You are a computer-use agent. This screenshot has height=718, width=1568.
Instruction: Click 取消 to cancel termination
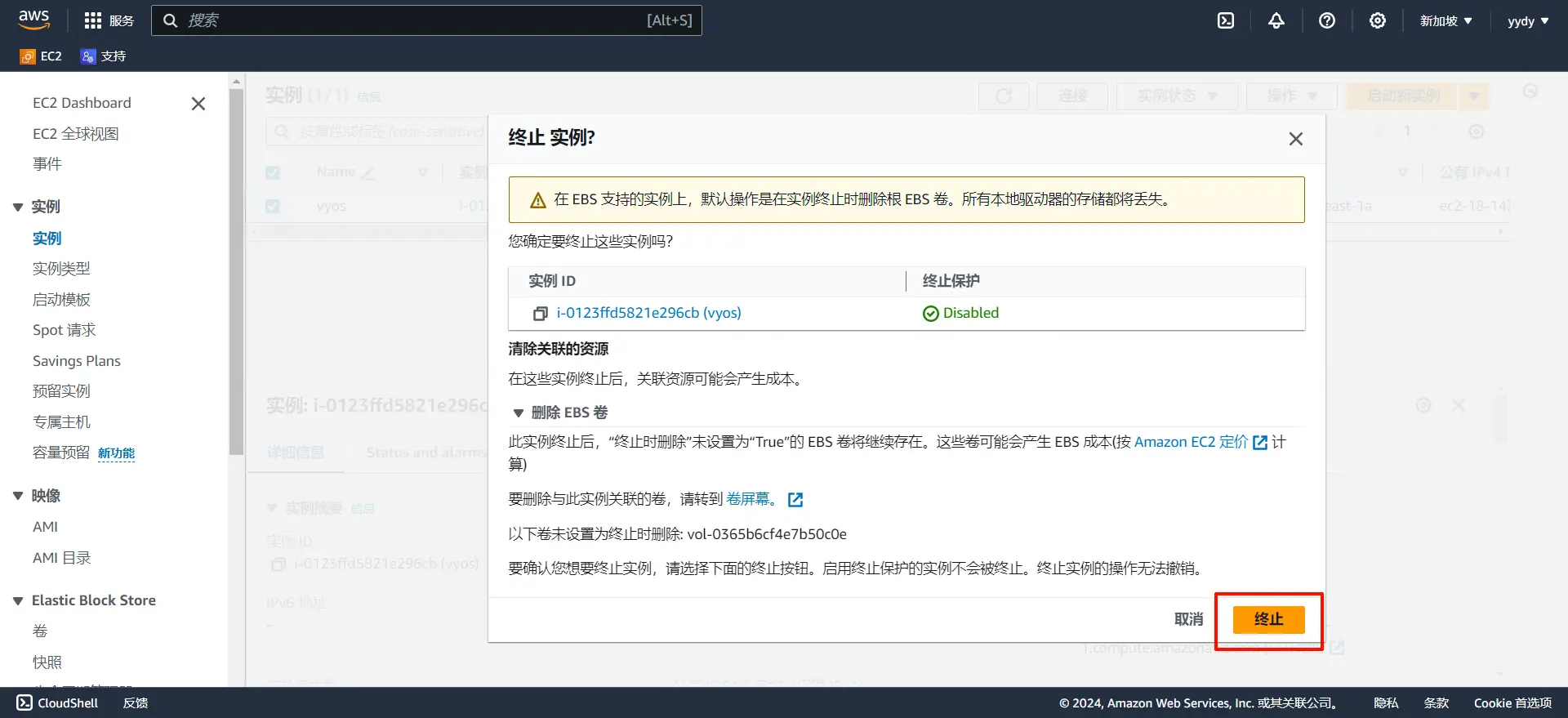(1188, 620)
